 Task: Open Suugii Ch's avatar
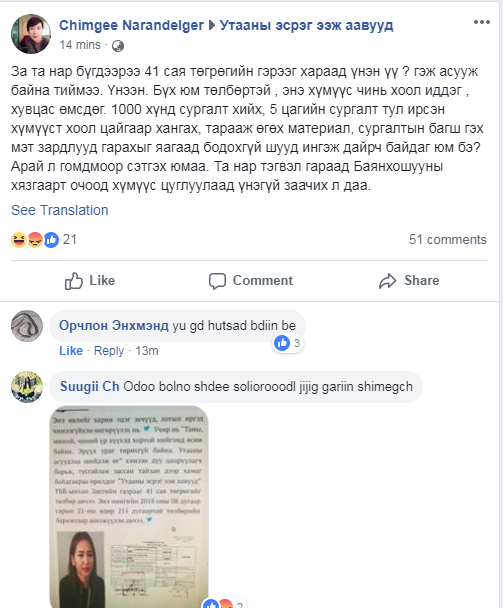click(x=27, y=387)
